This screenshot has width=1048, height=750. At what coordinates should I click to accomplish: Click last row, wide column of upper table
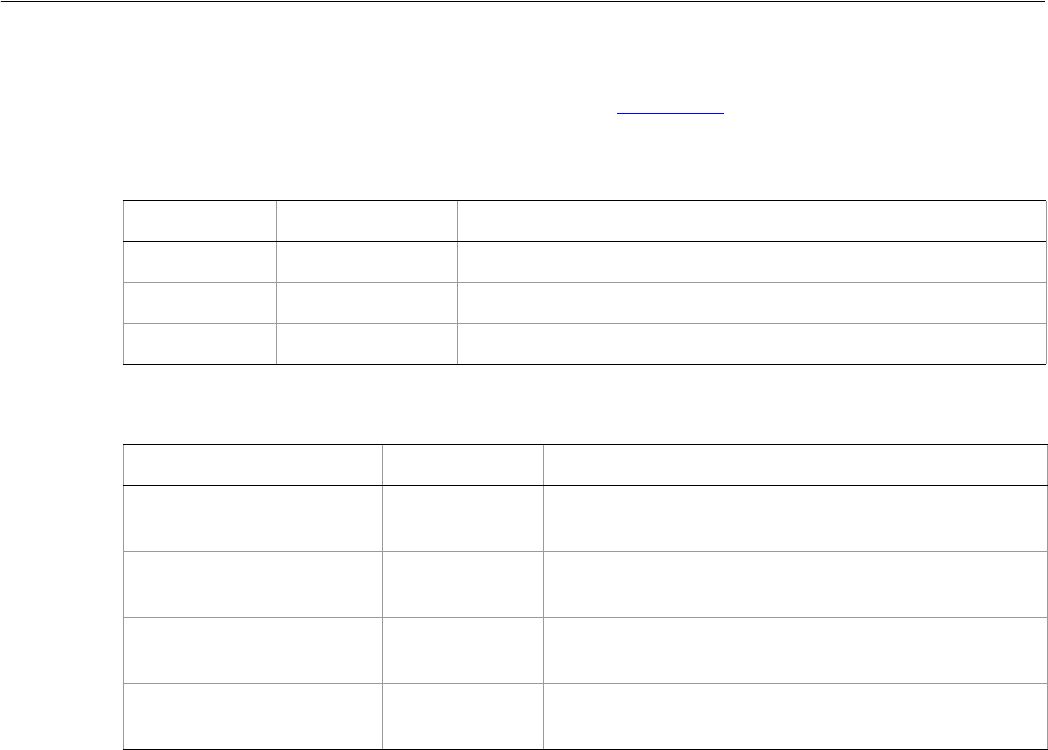click(x=752, y=344)
